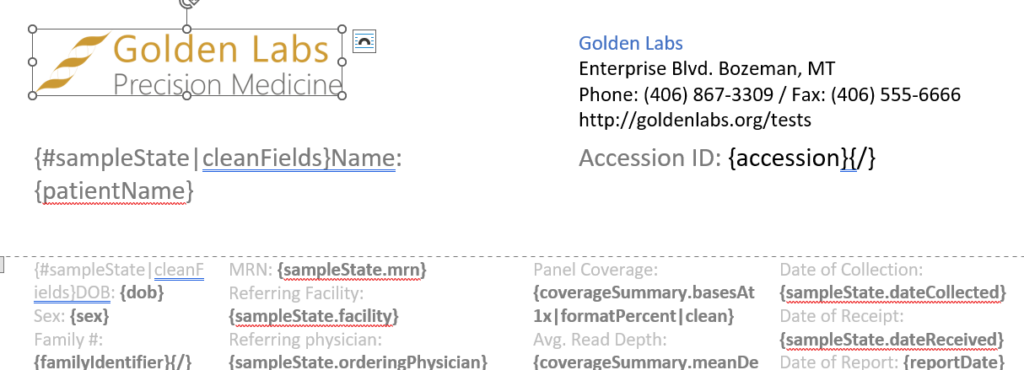Screen dimensions: 1024x370
Task: Select the Golden Labs Precision Medicine logo image
Action: click(187, 63)
